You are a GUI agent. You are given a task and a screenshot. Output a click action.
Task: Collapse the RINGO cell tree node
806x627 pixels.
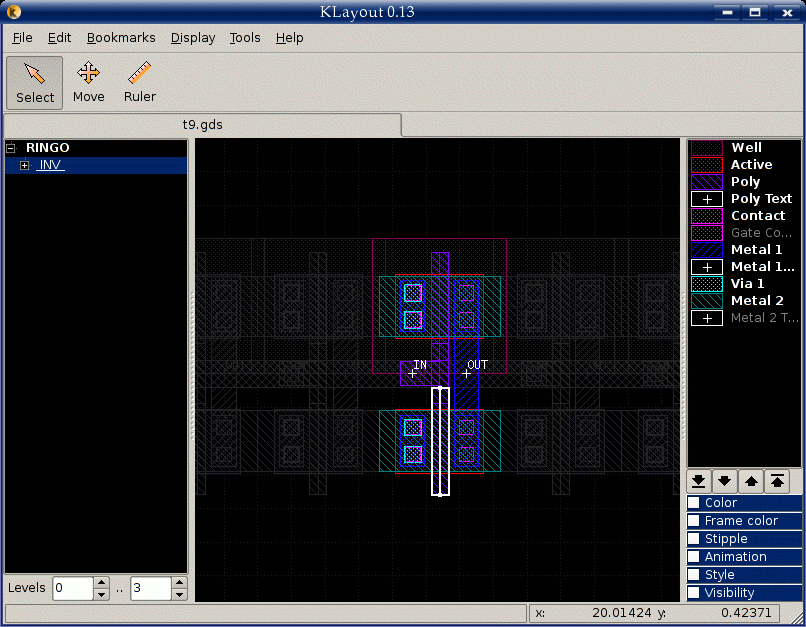(11, 148)
